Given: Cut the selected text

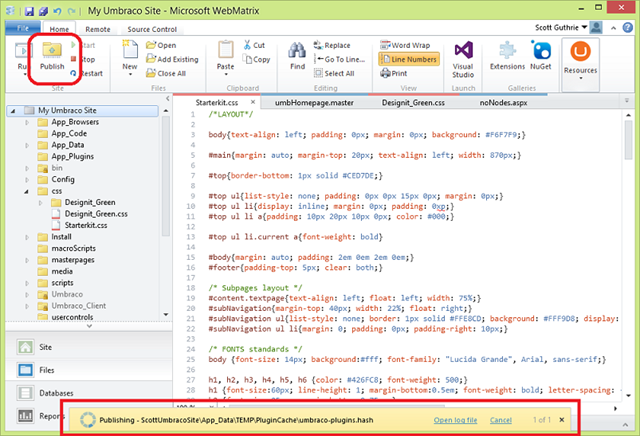Looking at the screenshot, I should coord(254,45).
